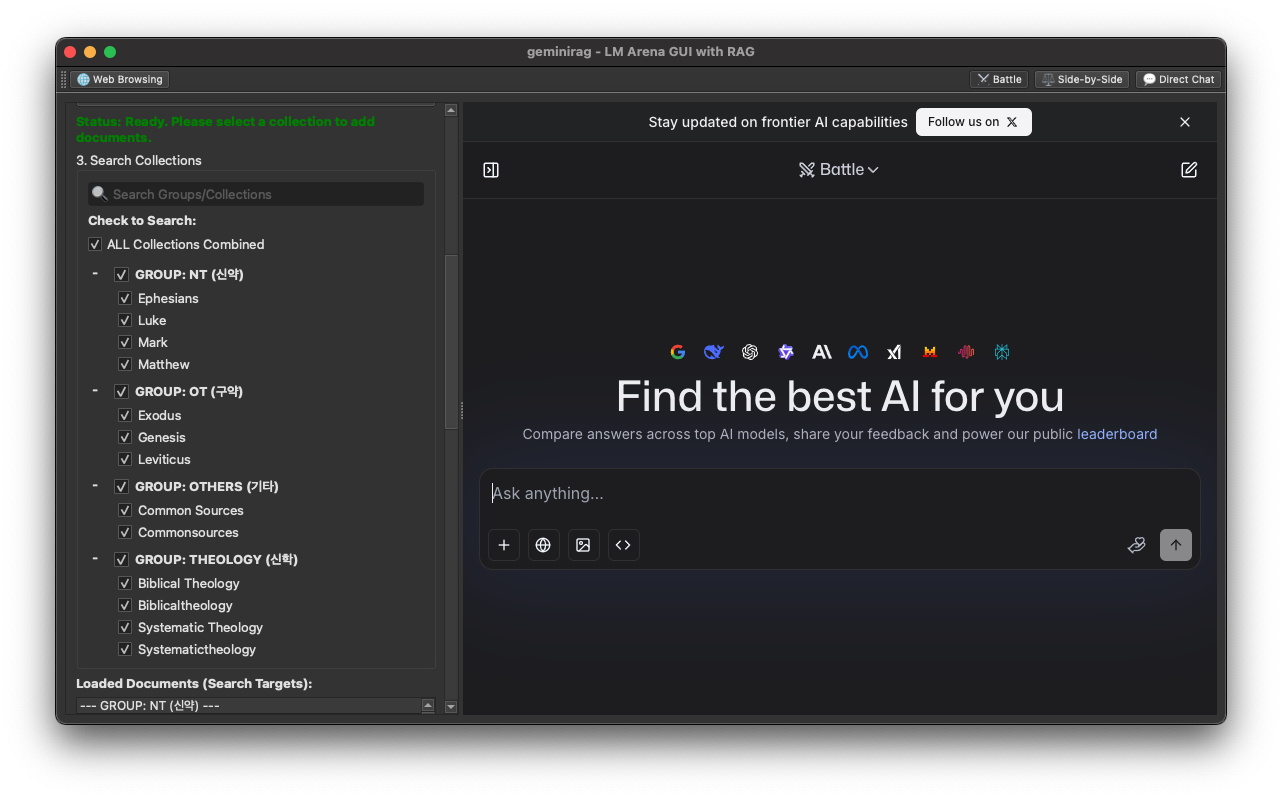Open the Battle mode dropdown
This screenshot has width=1282, height=798.
838,170
